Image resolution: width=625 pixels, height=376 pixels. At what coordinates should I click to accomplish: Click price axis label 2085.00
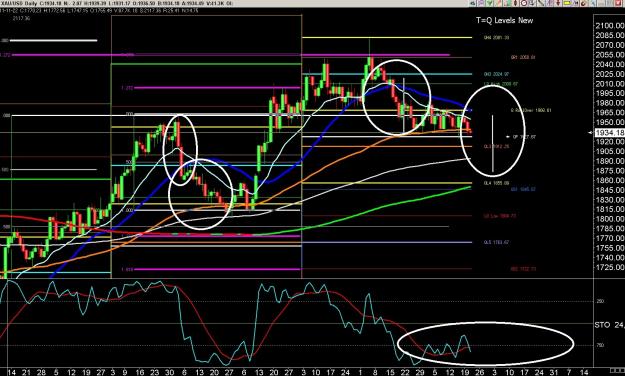[610, 35]
